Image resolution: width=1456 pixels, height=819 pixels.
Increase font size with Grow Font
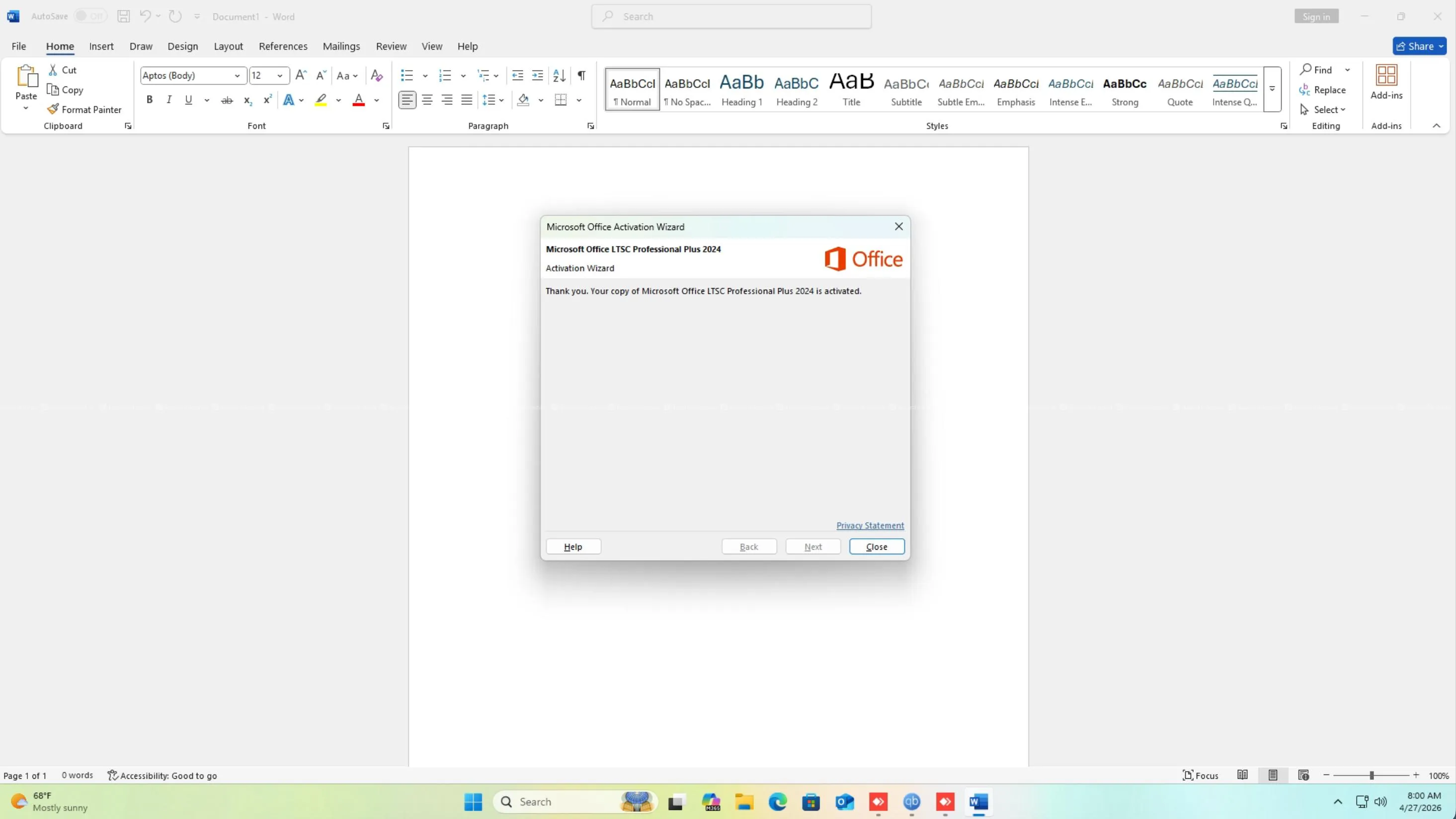(301, 75)
